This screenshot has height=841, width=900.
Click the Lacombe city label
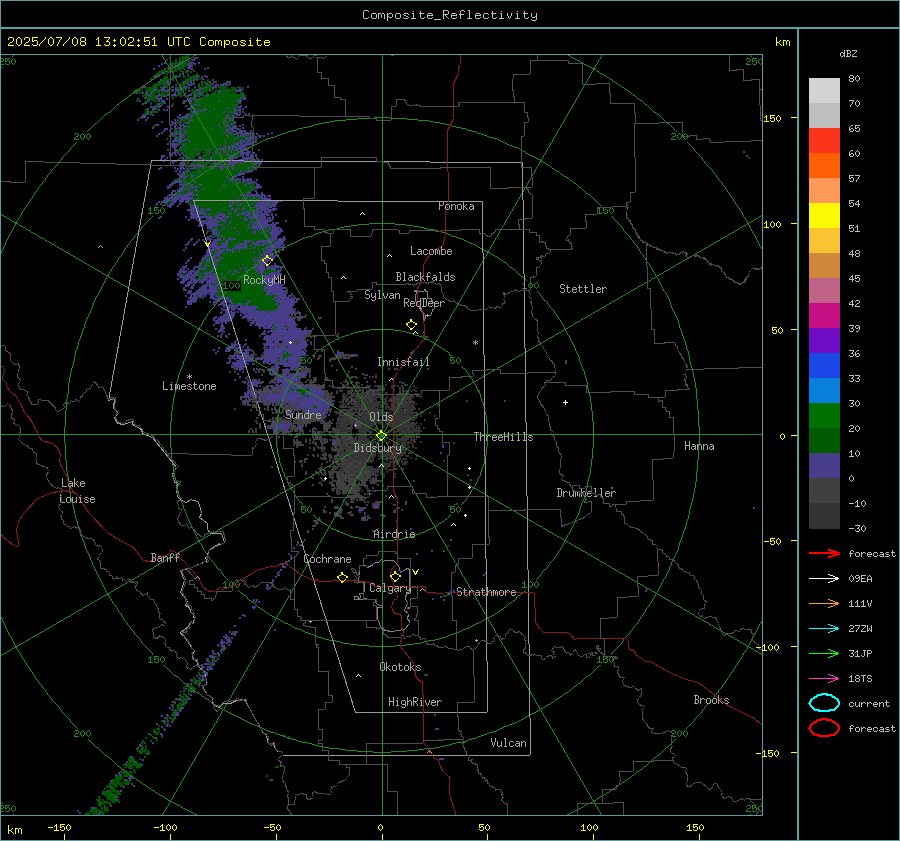[x=431, y=251]
